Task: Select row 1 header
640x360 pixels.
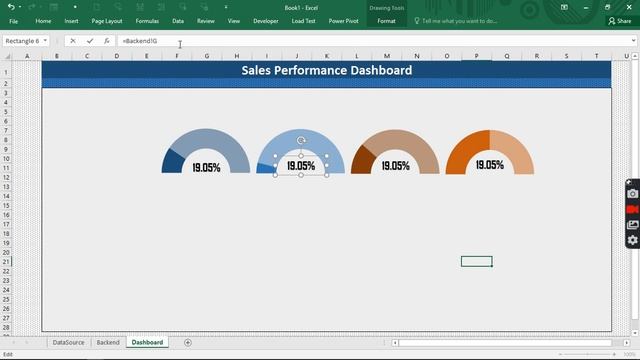Action: [6, 72]
